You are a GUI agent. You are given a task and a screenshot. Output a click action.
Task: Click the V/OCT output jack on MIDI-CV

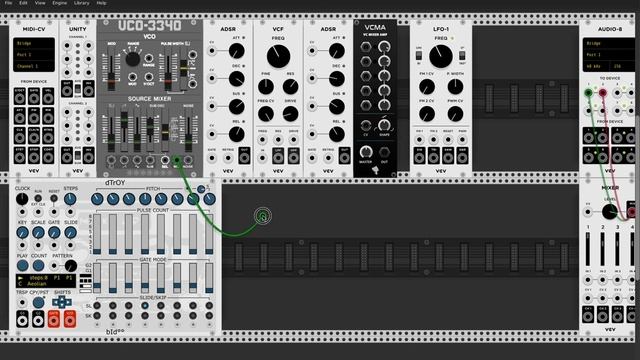point(20,98)
